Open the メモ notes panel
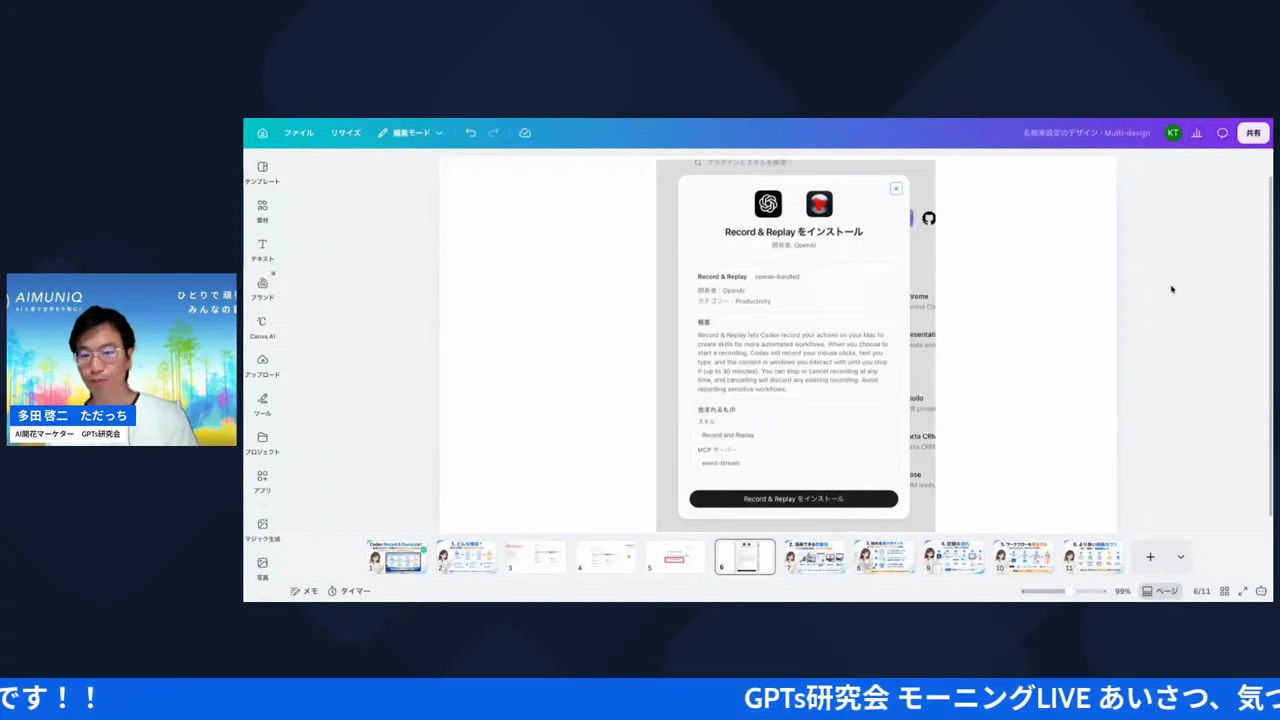The height and width of the screenshot is (720, 1280). [304, 591]
